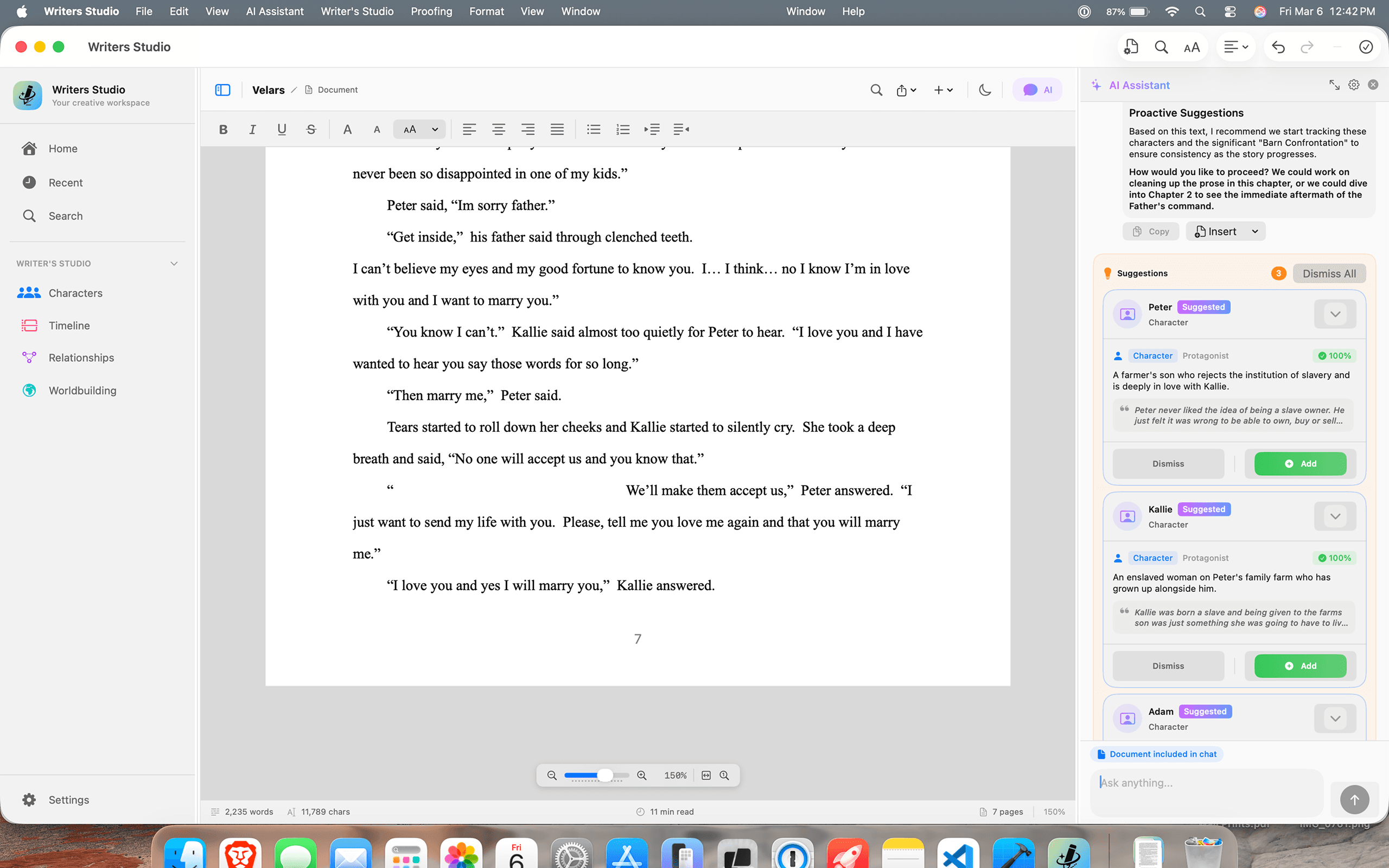Screen dimensions: 1389x868
Task: Open the Proofing menu
Action: (x=431, y=11)
